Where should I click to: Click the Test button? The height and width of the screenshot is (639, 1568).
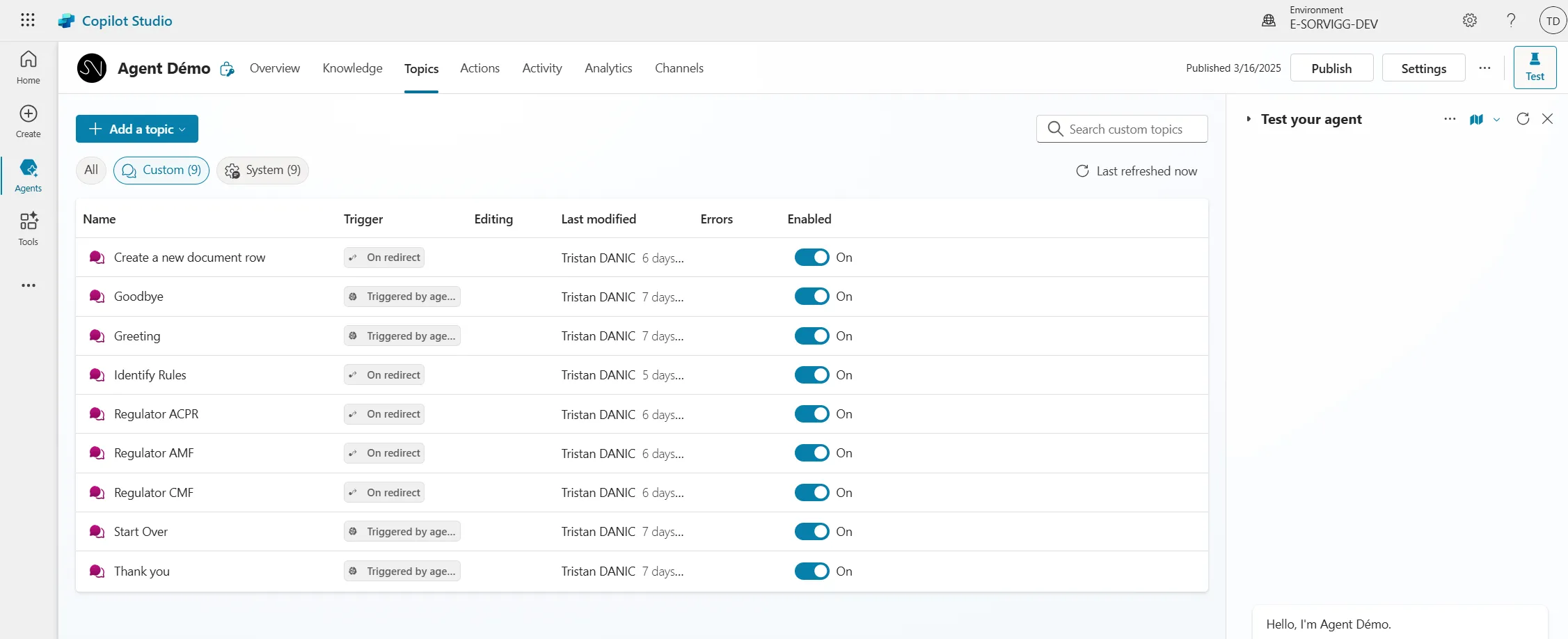[1535, 68]
